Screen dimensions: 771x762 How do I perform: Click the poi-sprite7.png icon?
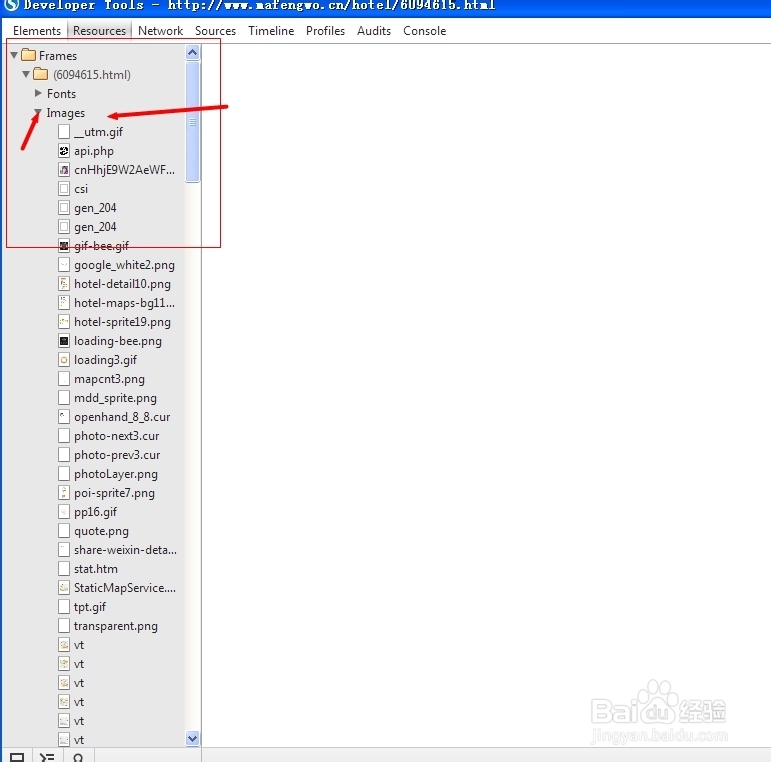[64, 493]
